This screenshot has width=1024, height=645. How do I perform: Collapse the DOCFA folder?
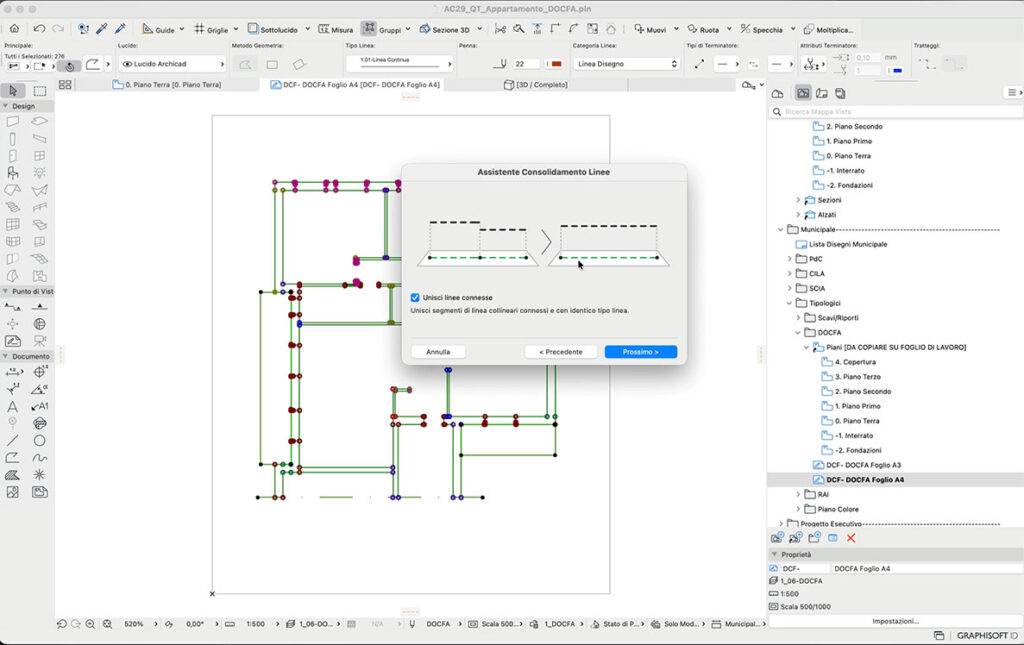pyautogui.click(x=798, y=332)
